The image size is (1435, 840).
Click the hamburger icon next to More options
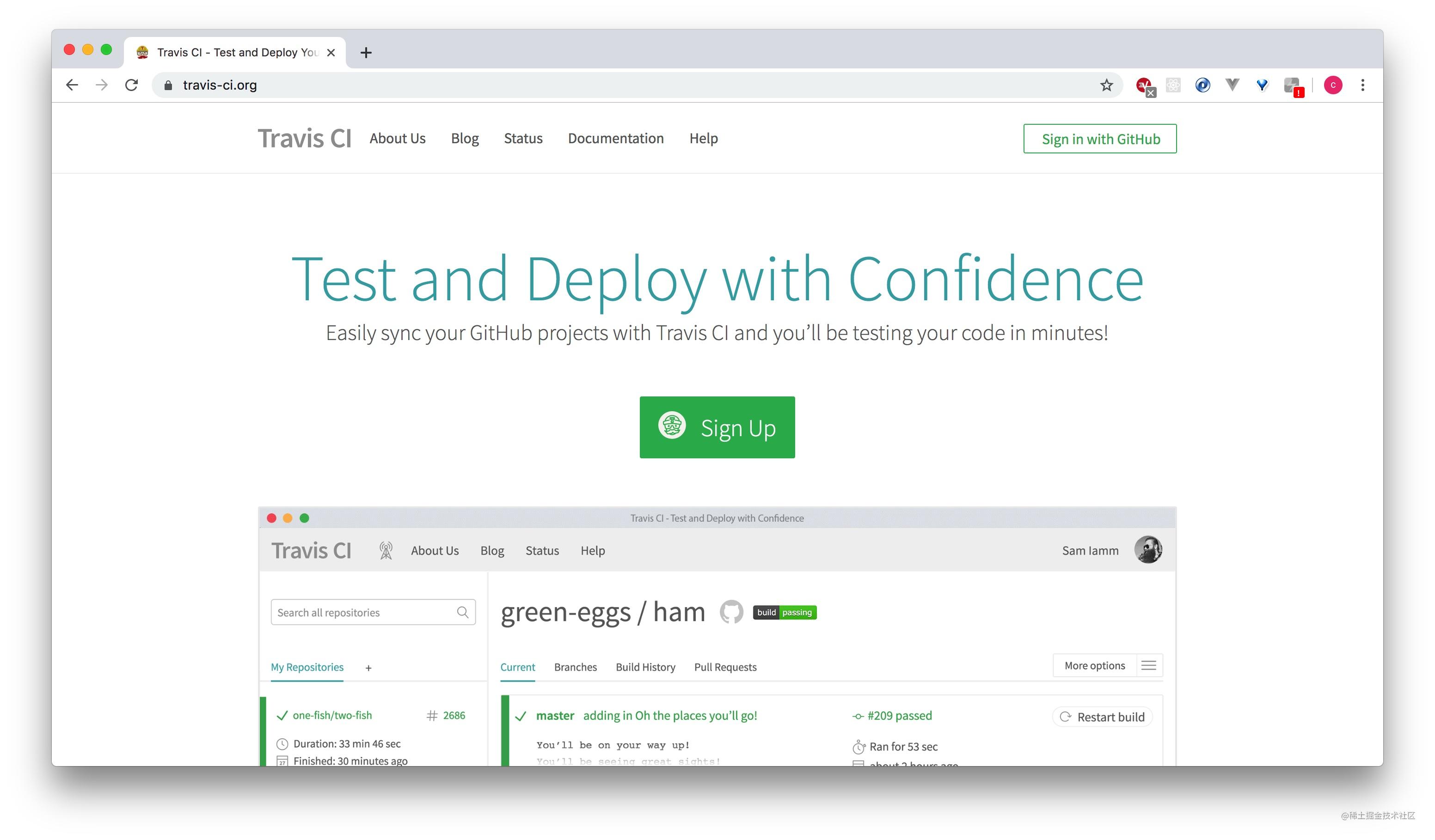click(1148, 665)
